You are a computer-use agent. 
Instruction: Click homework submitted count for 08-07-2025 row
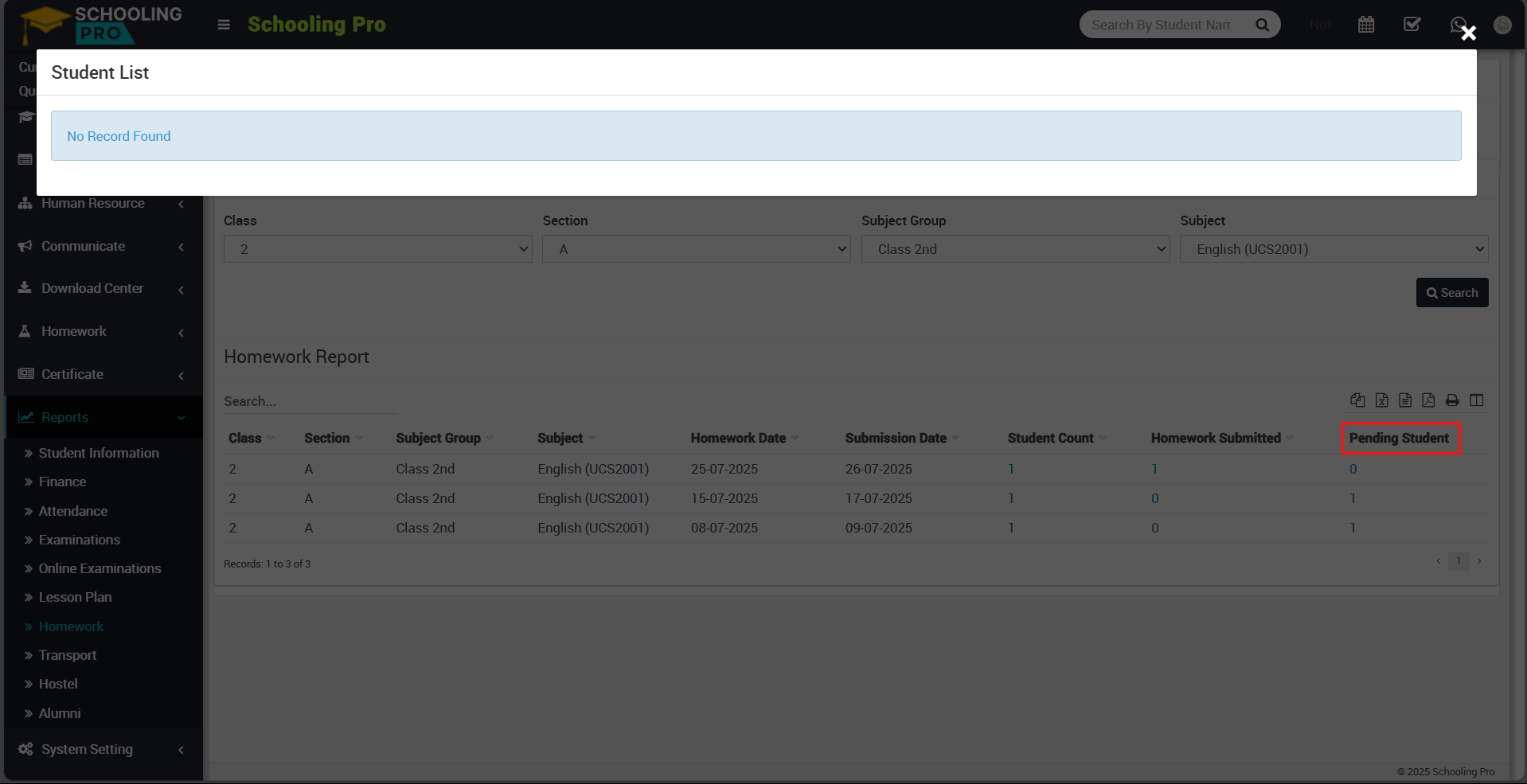point(1155,528)
